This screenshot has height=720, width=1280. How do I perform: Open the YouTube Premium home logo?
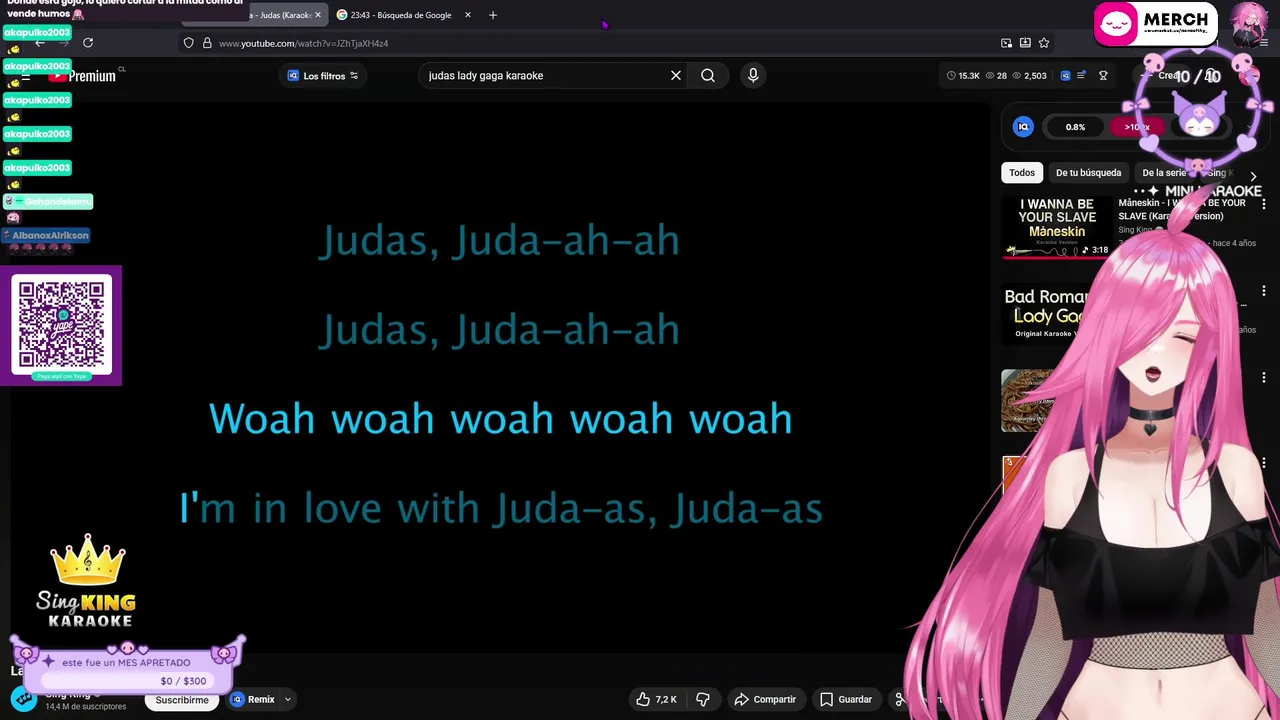(85, 76)
